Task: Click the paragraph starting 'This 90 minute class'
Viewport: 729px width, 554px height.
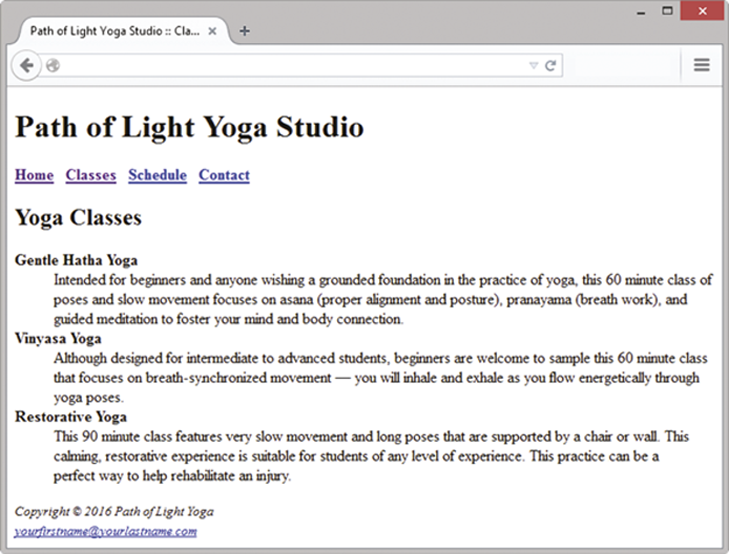Action: 371,456
